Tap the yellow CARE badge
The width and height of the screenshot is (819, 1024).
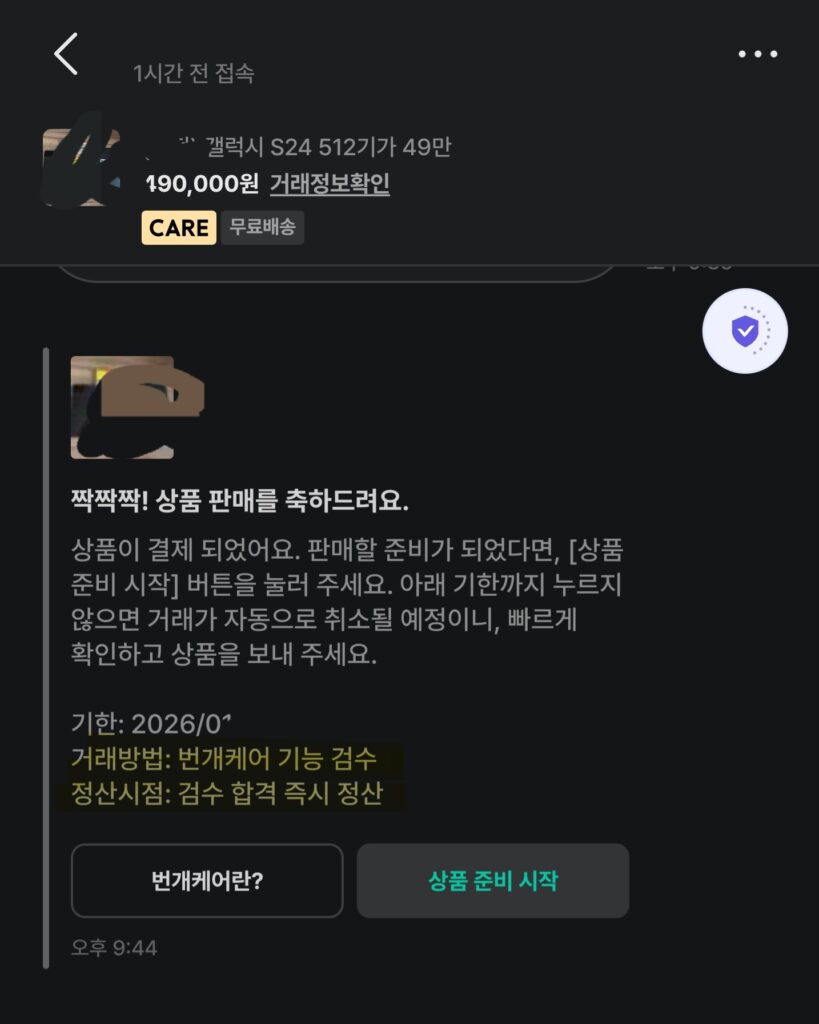tap(179, 228)
